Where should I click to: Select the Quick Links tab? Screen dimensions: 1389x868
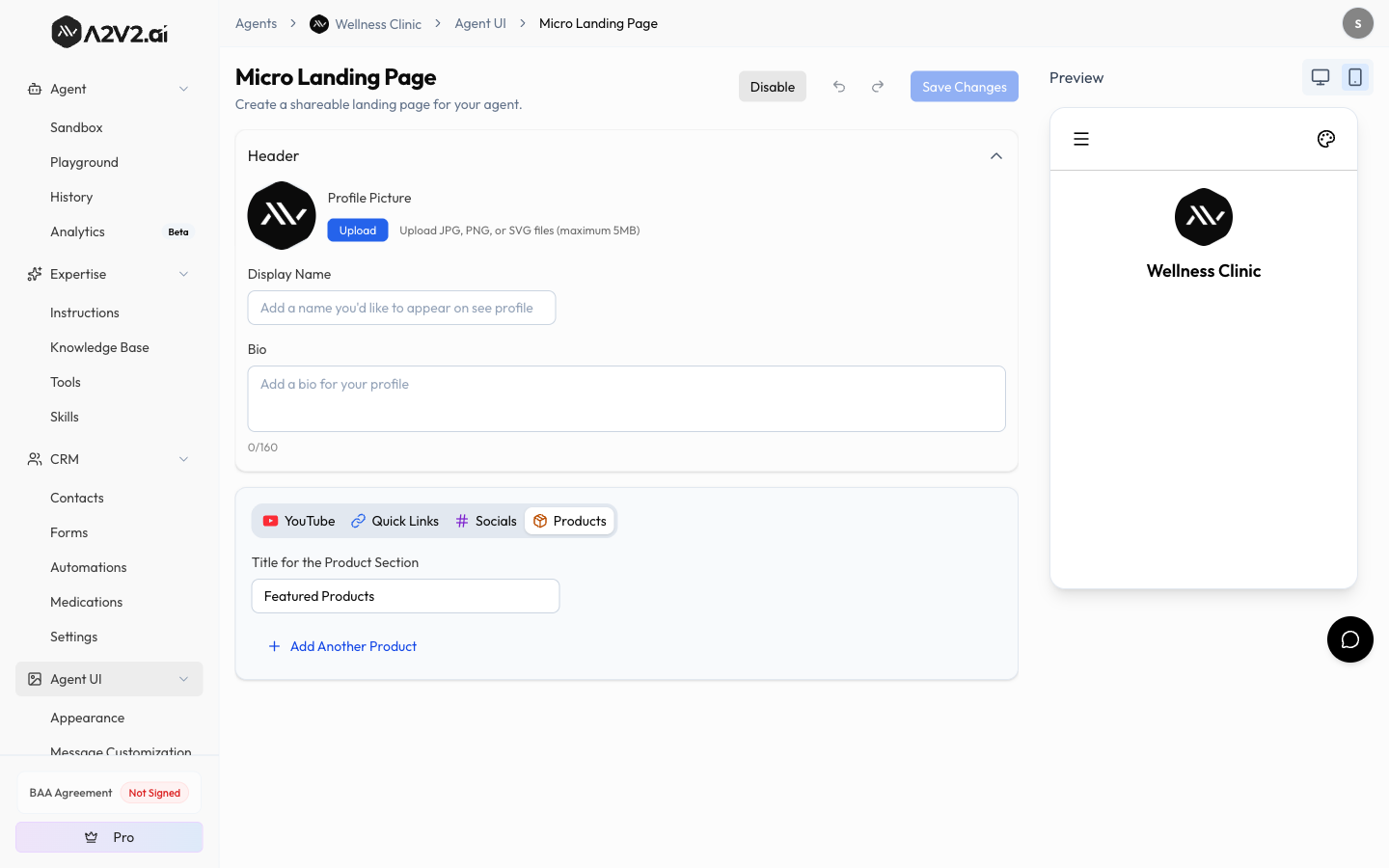point(395,521)
